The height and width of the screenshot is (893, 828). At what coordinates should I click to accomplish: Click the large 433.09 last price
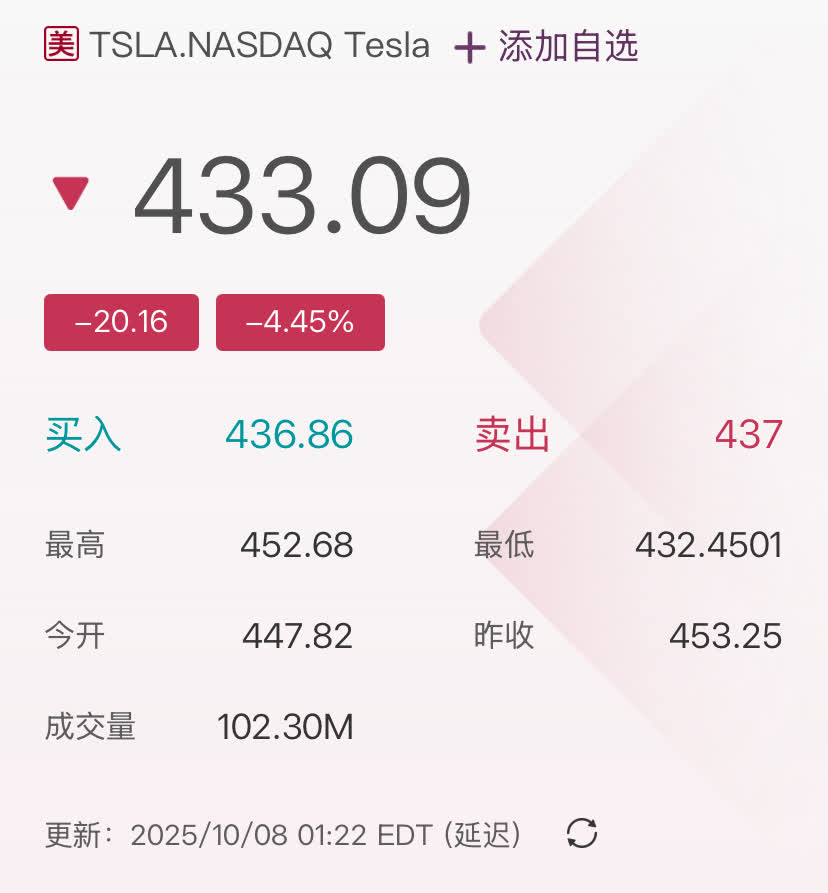click(x=302, y=196)
